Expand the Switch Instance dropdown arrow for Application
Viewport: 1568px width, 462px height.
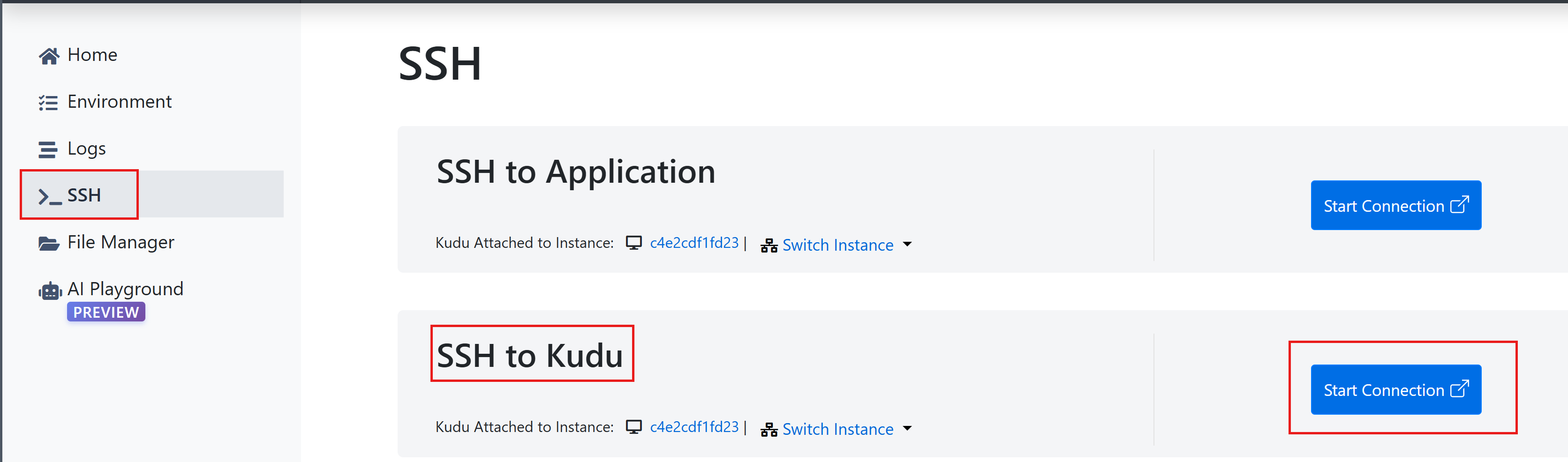tap(907, 245)
